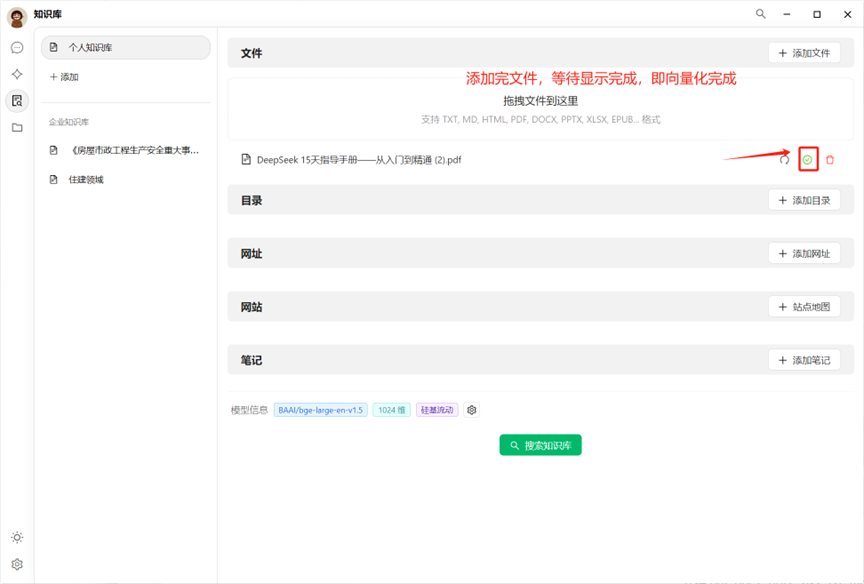Open the chat assistant from sidebar
864x584 pixels.
point(17,48)
